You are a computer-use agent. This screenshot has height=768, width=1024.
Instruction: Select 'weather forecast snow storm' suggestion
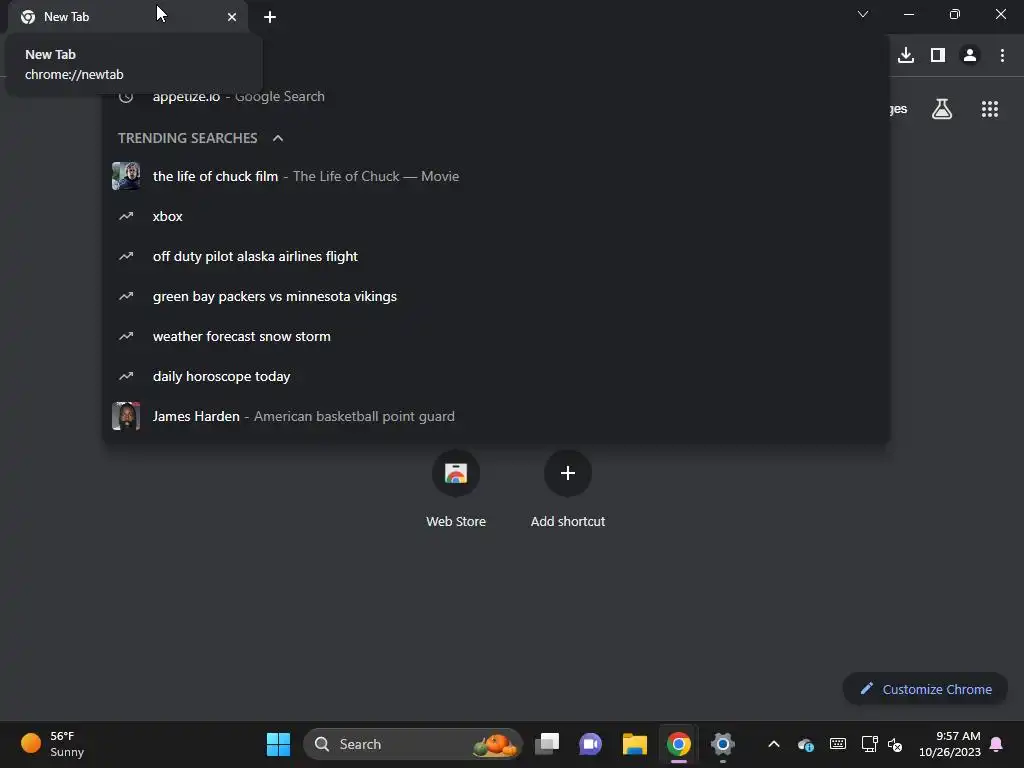(496, 336)
